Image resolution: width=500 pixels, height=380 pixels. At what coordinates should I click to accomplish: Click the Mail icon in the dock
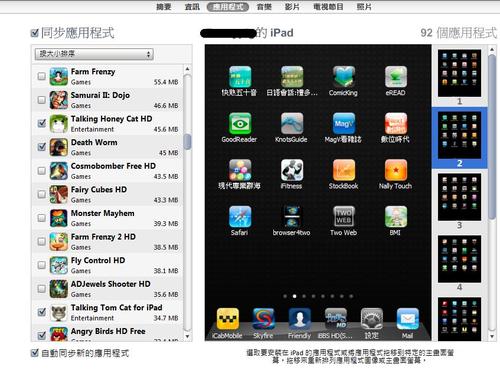click(408, 319)
